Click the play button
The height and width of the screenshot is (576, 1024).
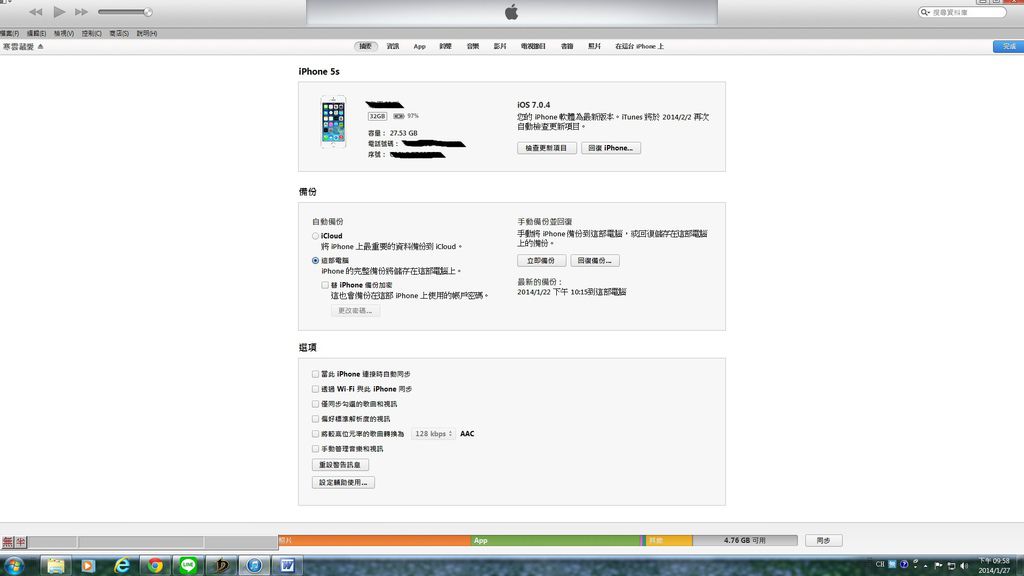(59, 12)
